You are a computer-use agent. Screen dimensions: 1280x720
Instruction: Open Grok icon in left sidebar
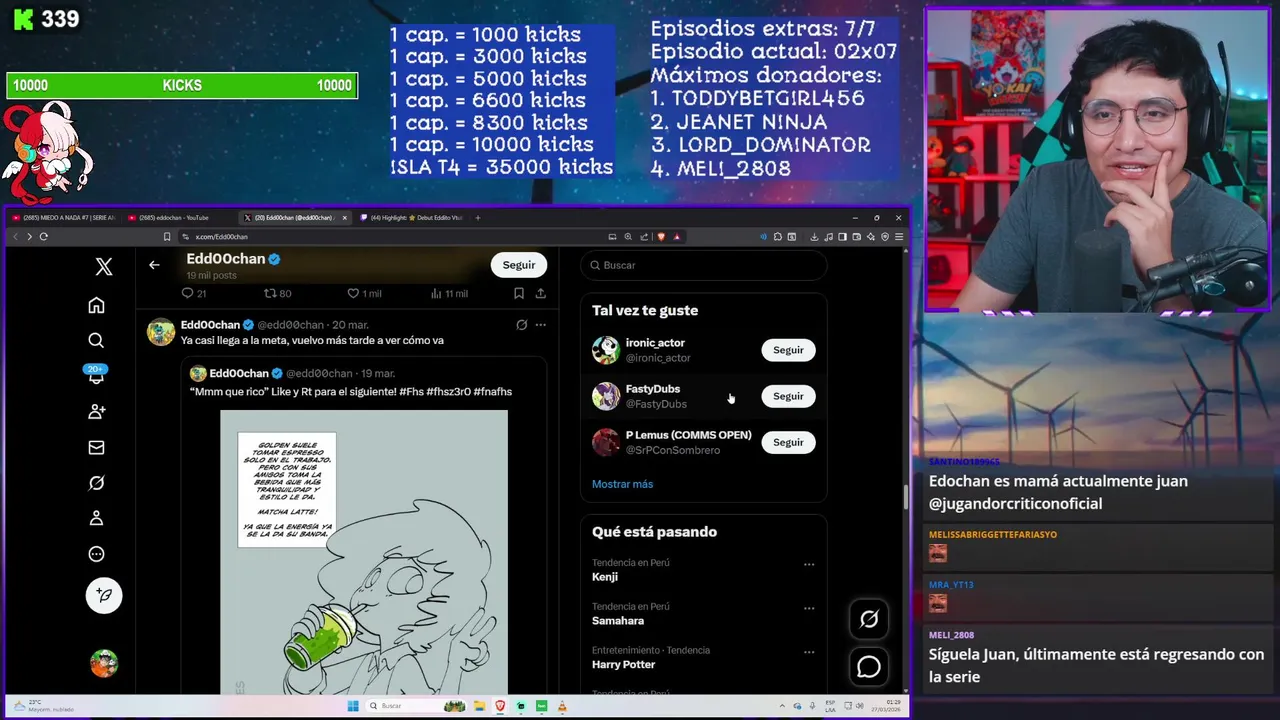coord(96,483)
